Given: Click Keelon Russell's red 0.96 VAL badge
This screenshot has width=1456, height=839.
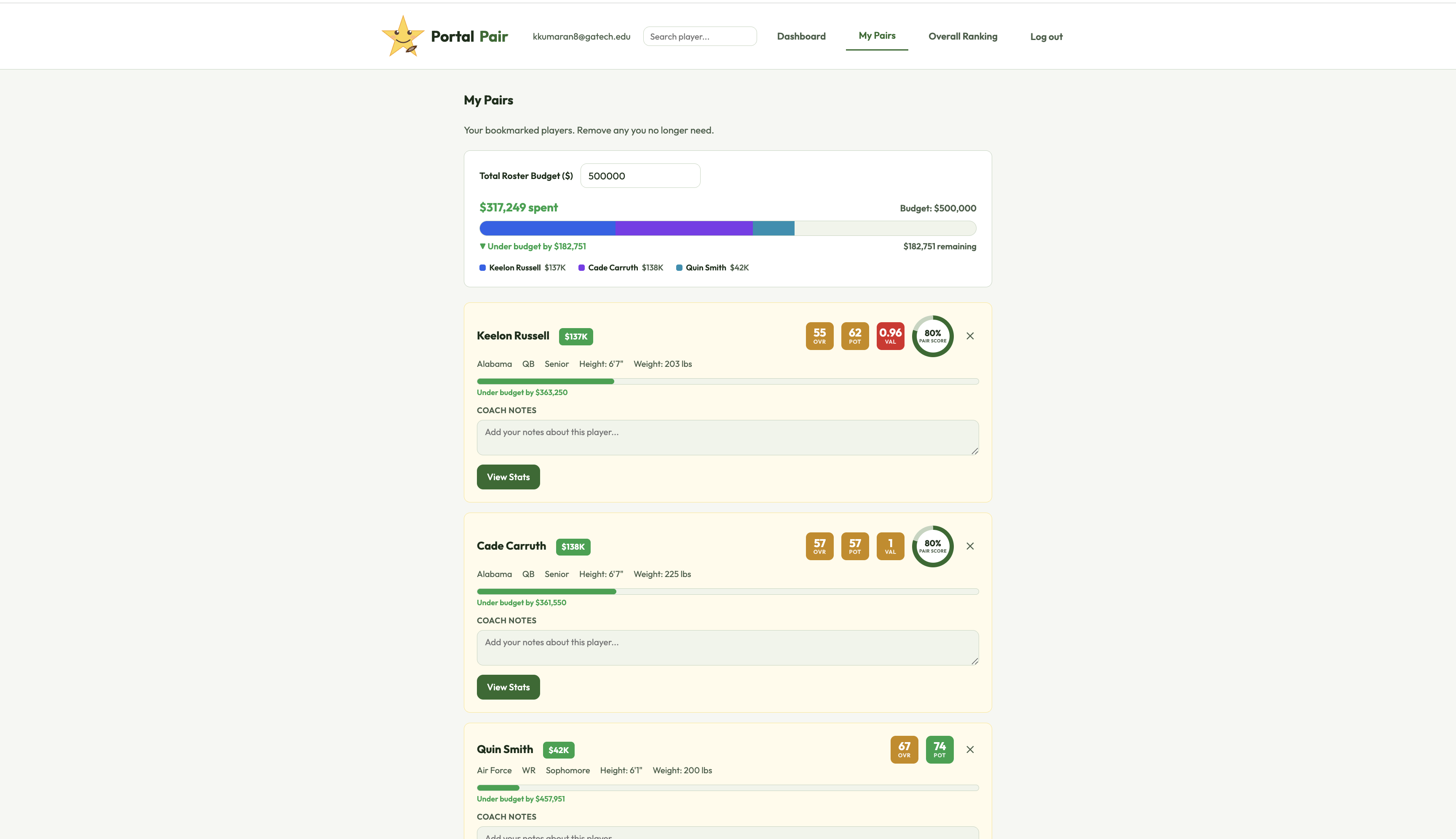Looking at the screenshot, I should tap(890, 336).
